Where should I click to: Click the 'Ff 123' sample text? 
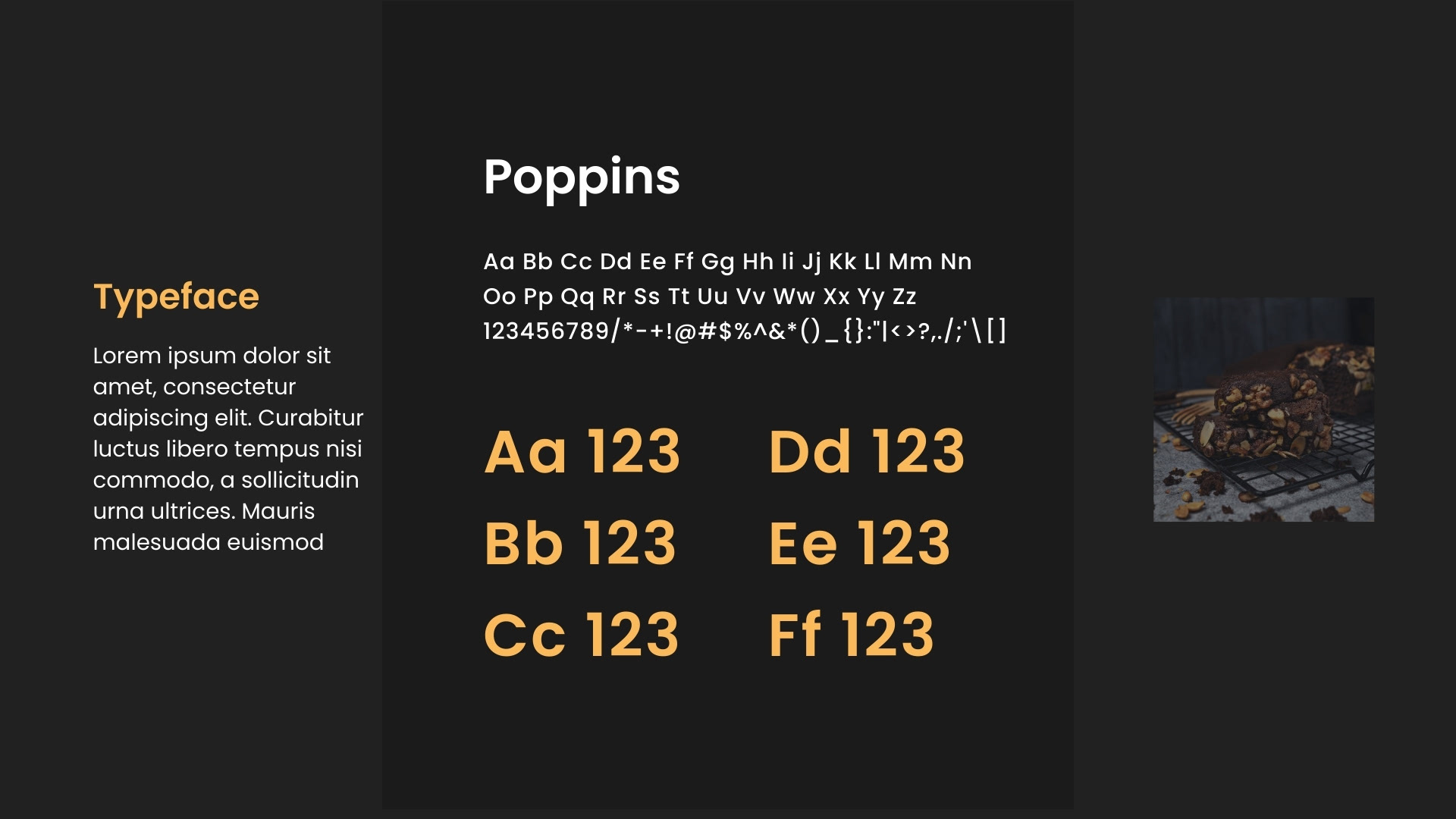pyautogui.click(x=852, y=634)
